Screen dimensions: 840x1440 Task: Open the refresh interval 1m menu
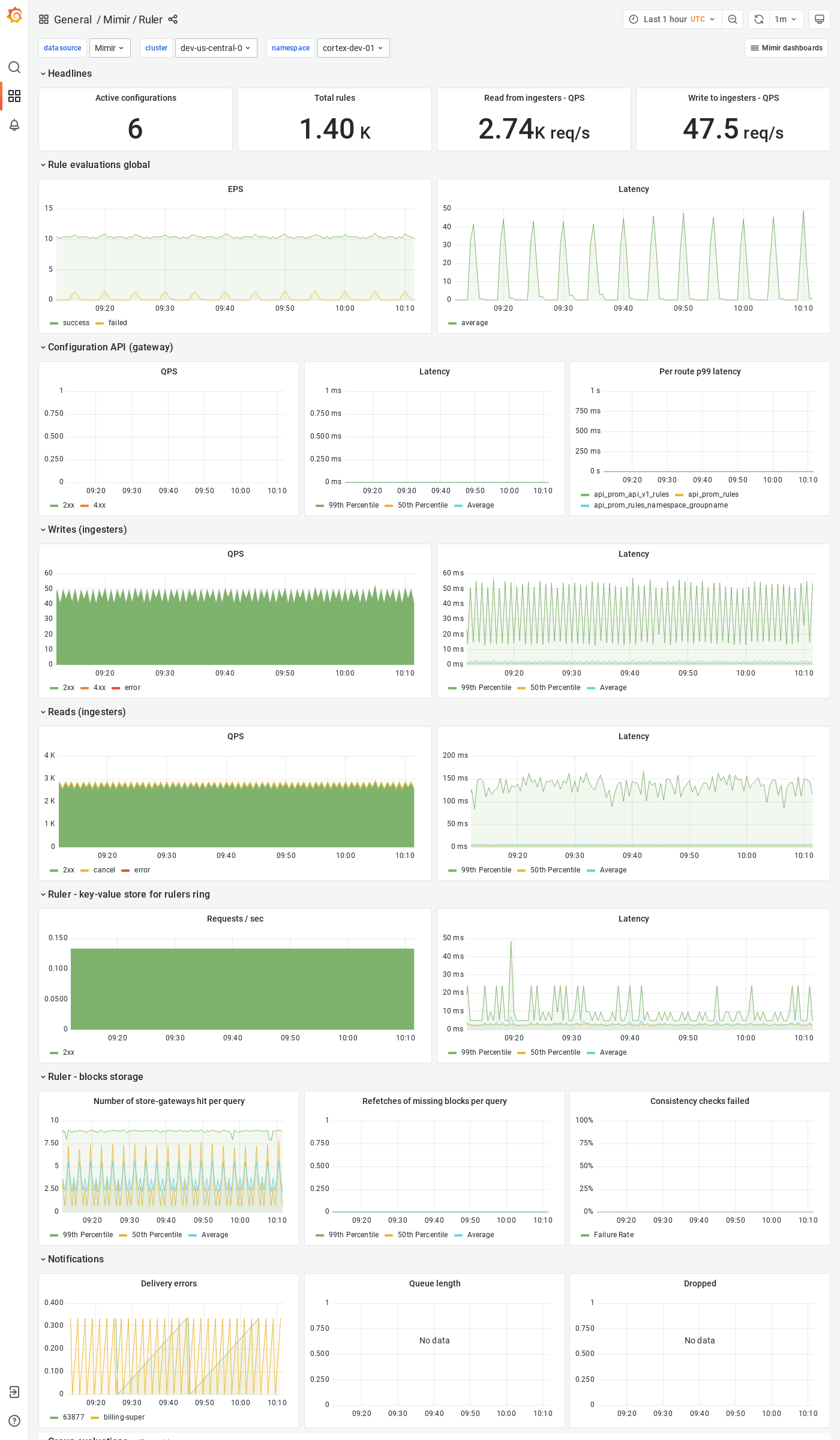(785, 19)
